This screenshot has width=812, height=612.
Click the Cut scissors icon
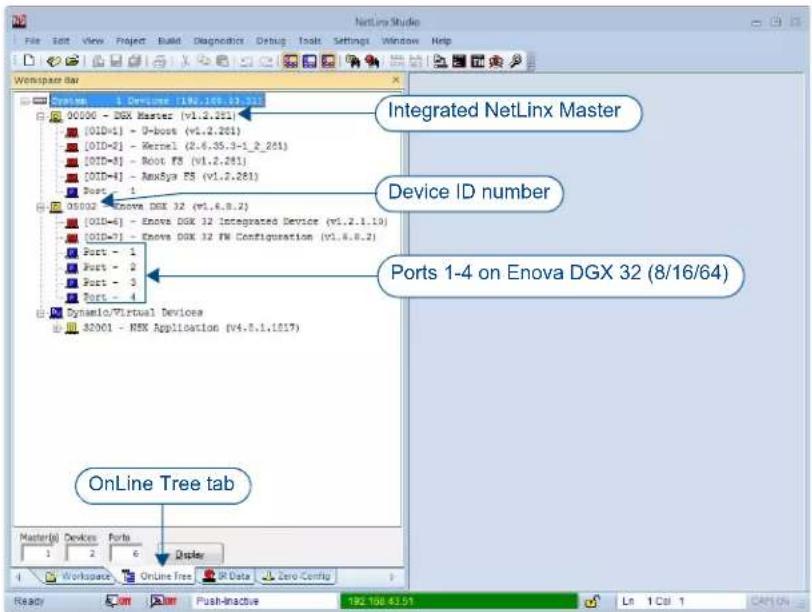[x=185, y=61]
